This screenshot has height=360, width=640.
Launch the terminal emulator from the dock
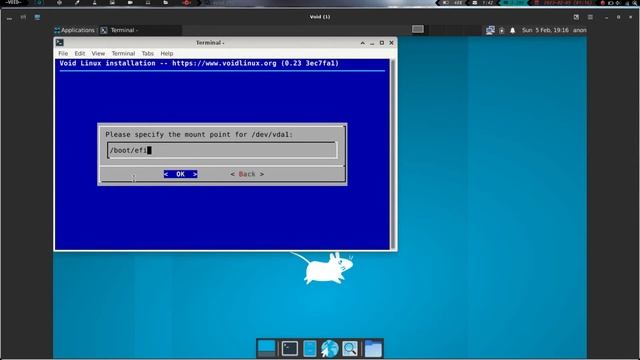[x=290, y=349]
